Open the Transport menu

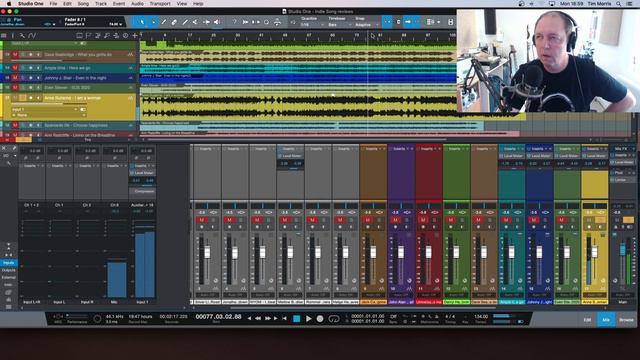point(160,4)
